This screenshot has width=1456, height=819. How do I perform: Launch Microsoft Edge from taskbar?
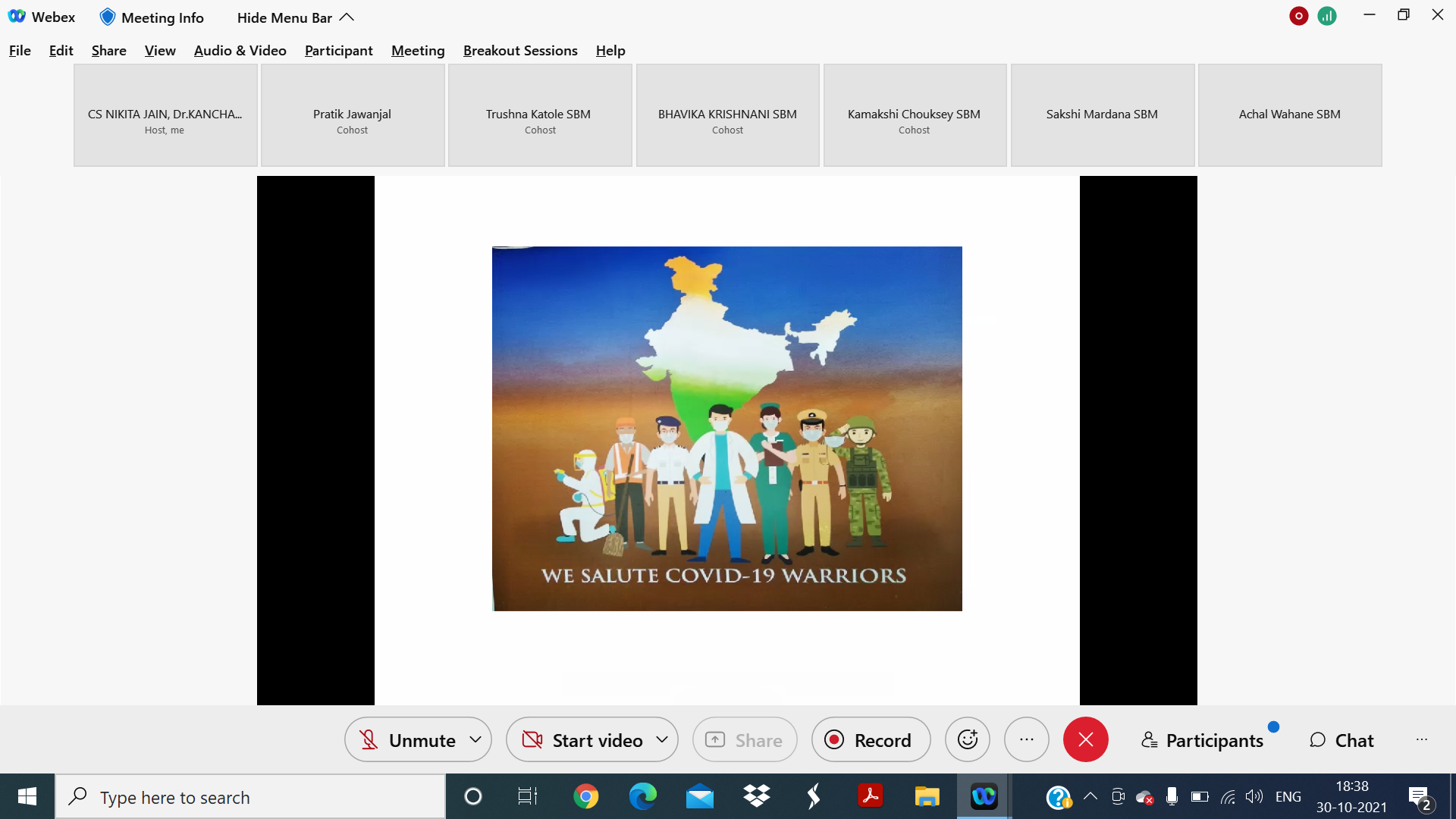[643, 796]
